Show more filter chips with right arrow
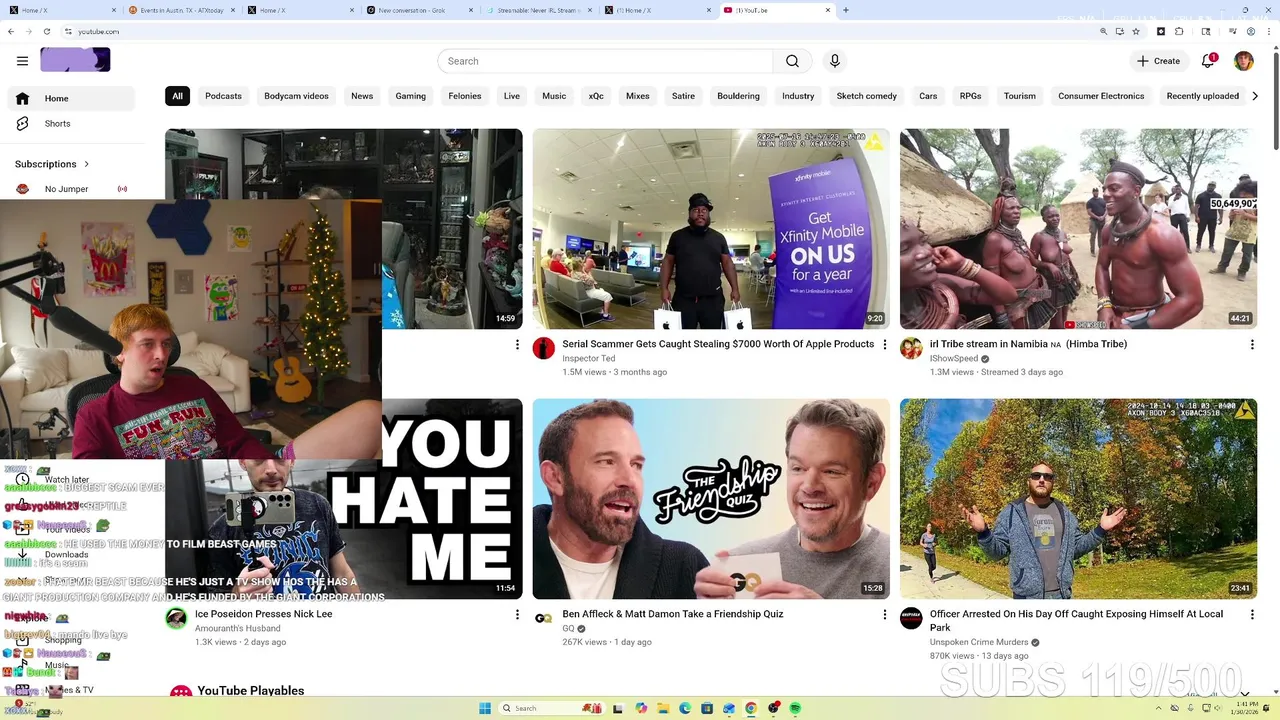 1255,96
